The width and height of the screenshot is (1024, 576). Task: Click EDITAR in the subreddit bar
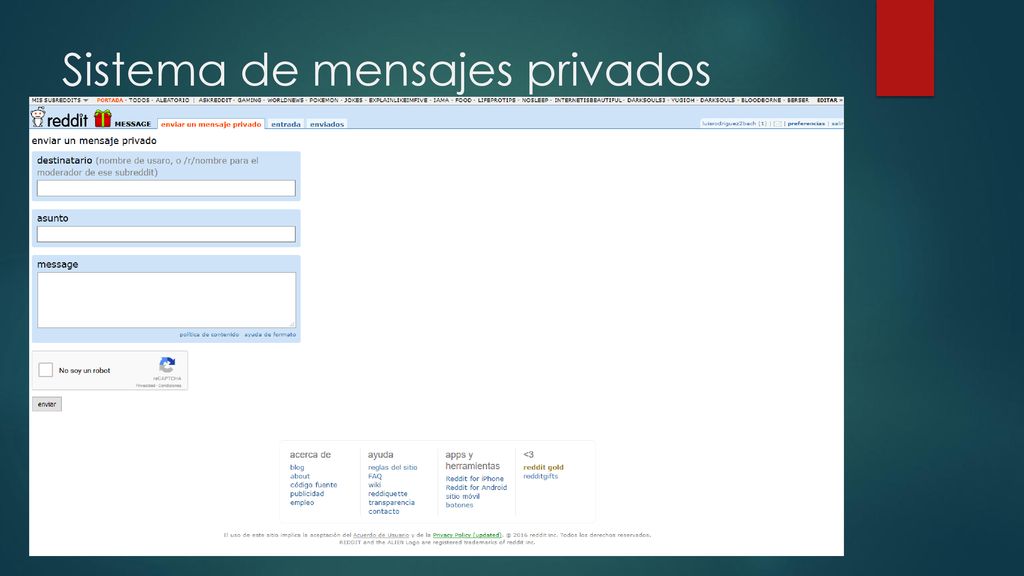[827, 101]
